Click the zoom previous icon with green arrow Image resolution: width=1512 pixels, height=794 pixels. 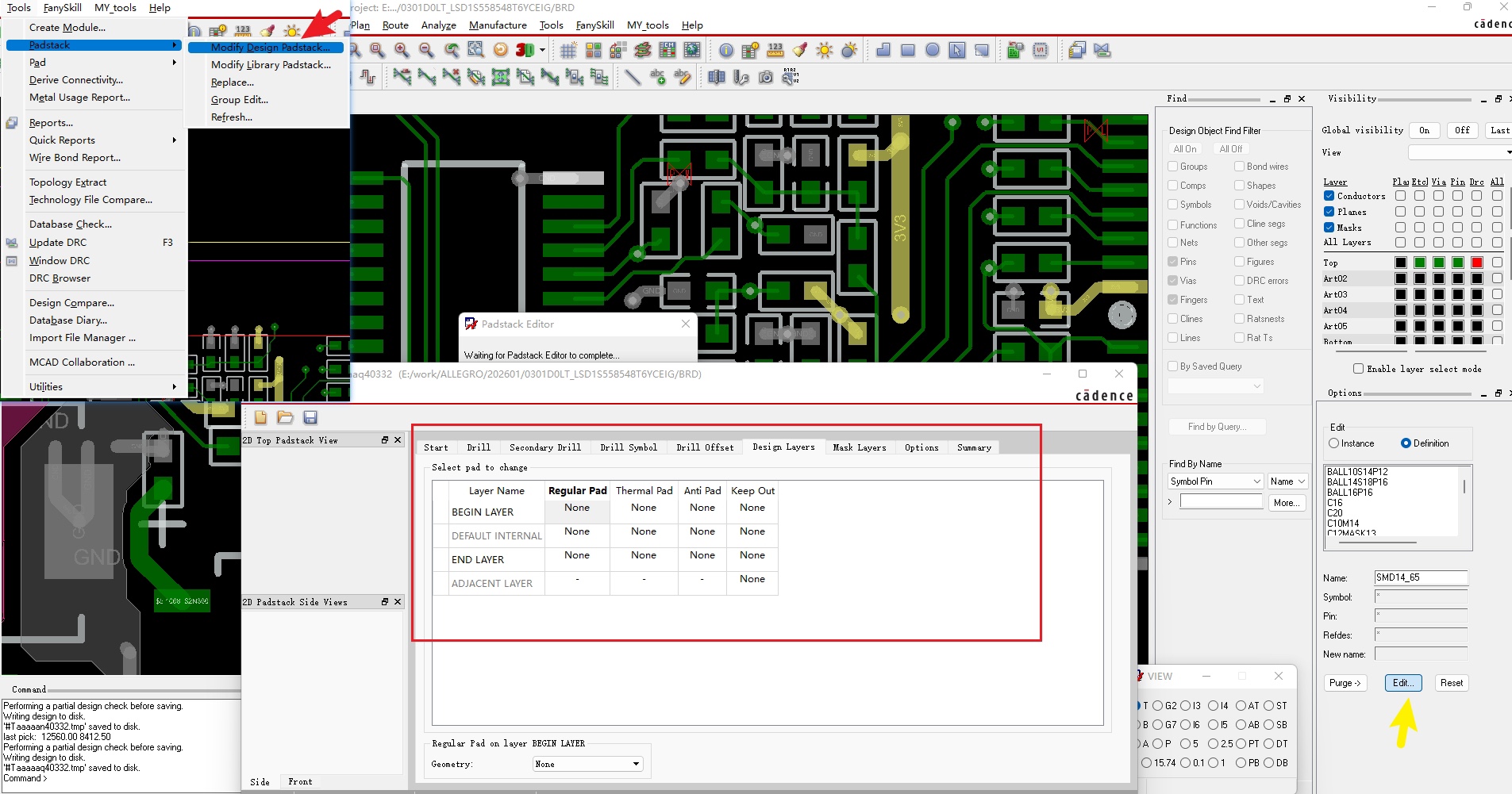[x=452, y=51]
